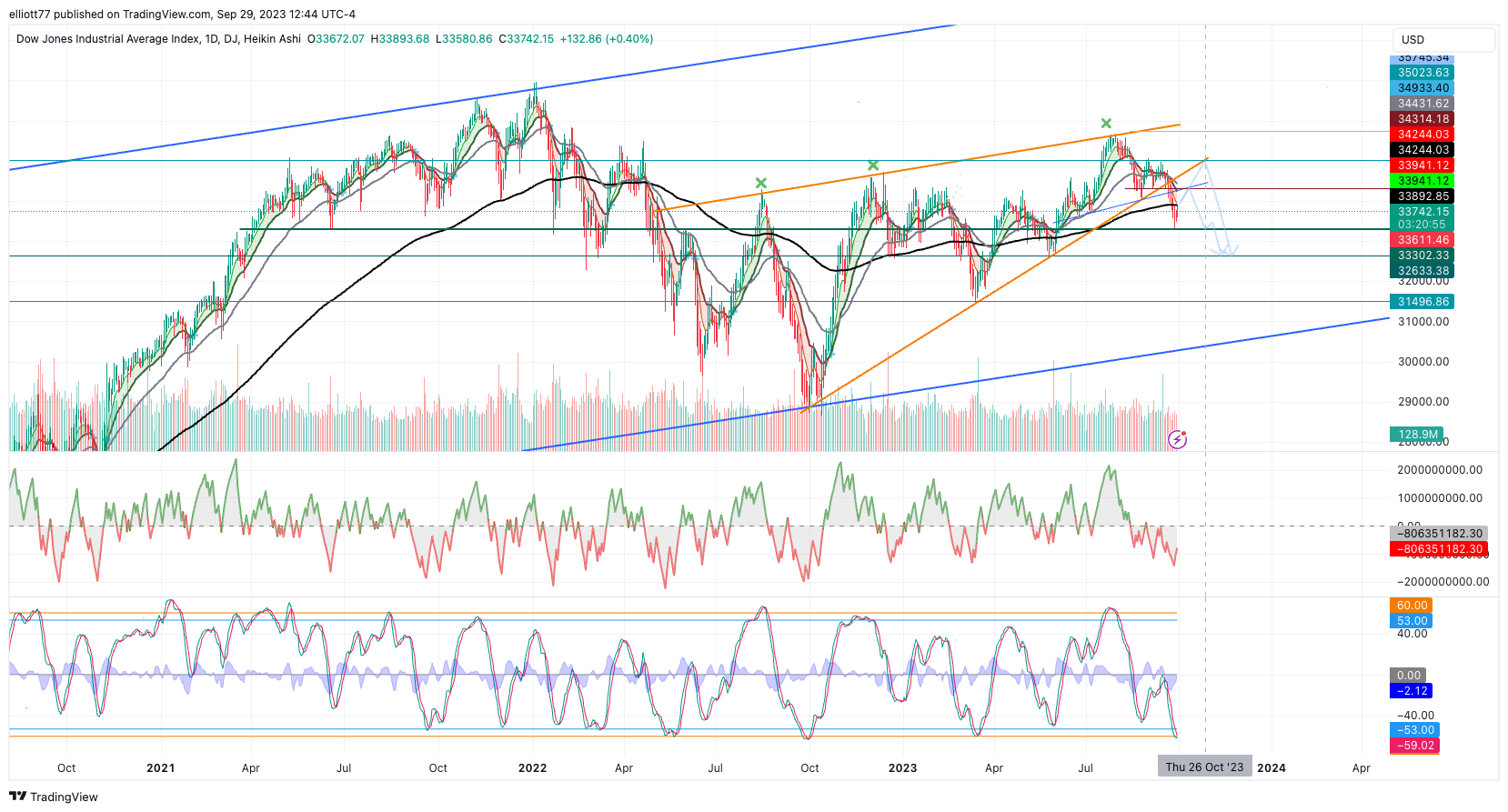Click the elliott77 published on TradingView.com caption
Image resolution: width=1508 pixels, height=812 pixels.
[183, 14]
